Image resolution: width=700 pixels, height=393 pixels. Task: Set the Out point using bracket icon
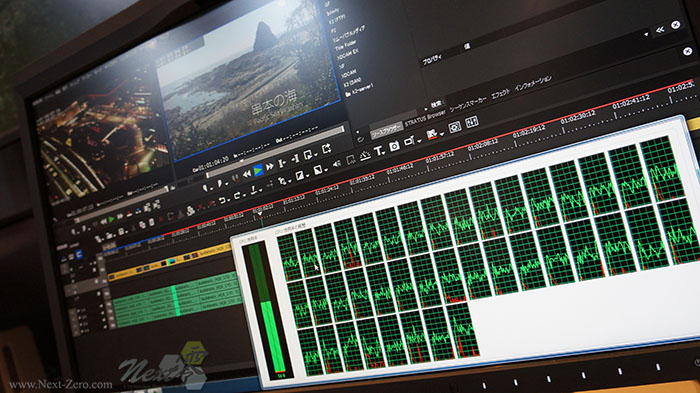(x=295, y=159)
